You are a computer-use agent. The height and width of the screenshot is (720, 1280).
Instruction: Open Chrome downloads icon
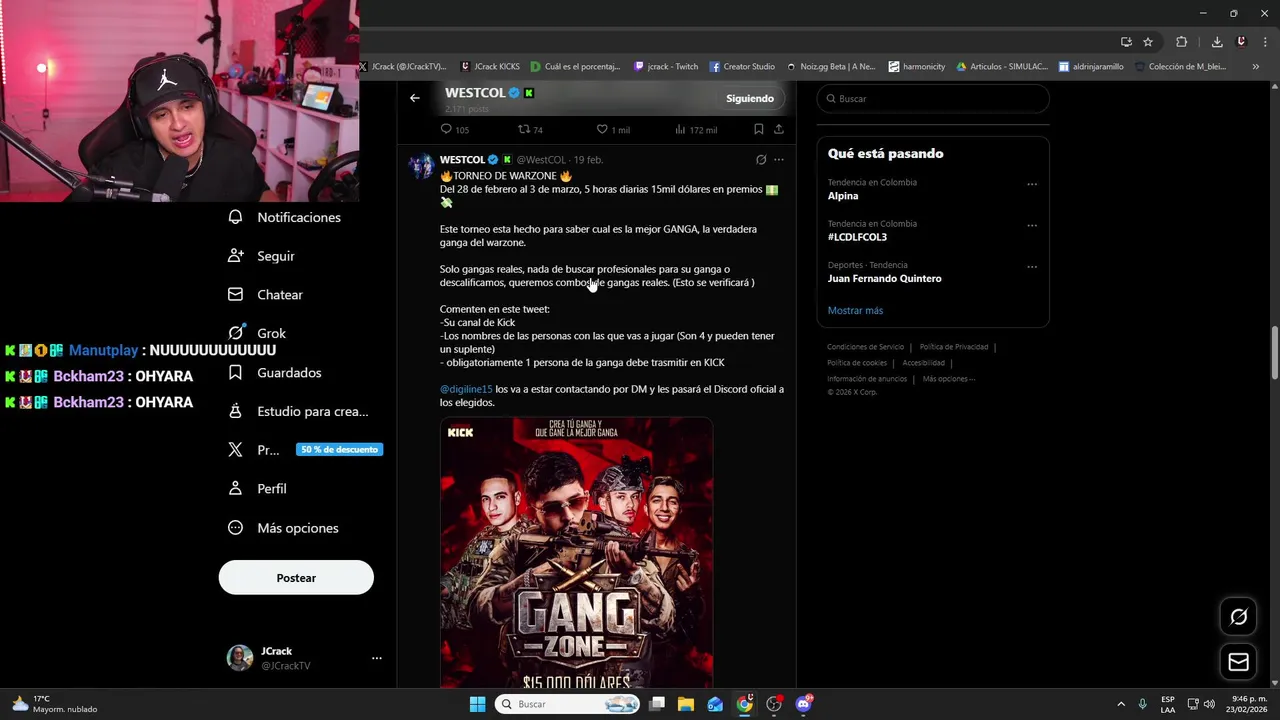1217,42
